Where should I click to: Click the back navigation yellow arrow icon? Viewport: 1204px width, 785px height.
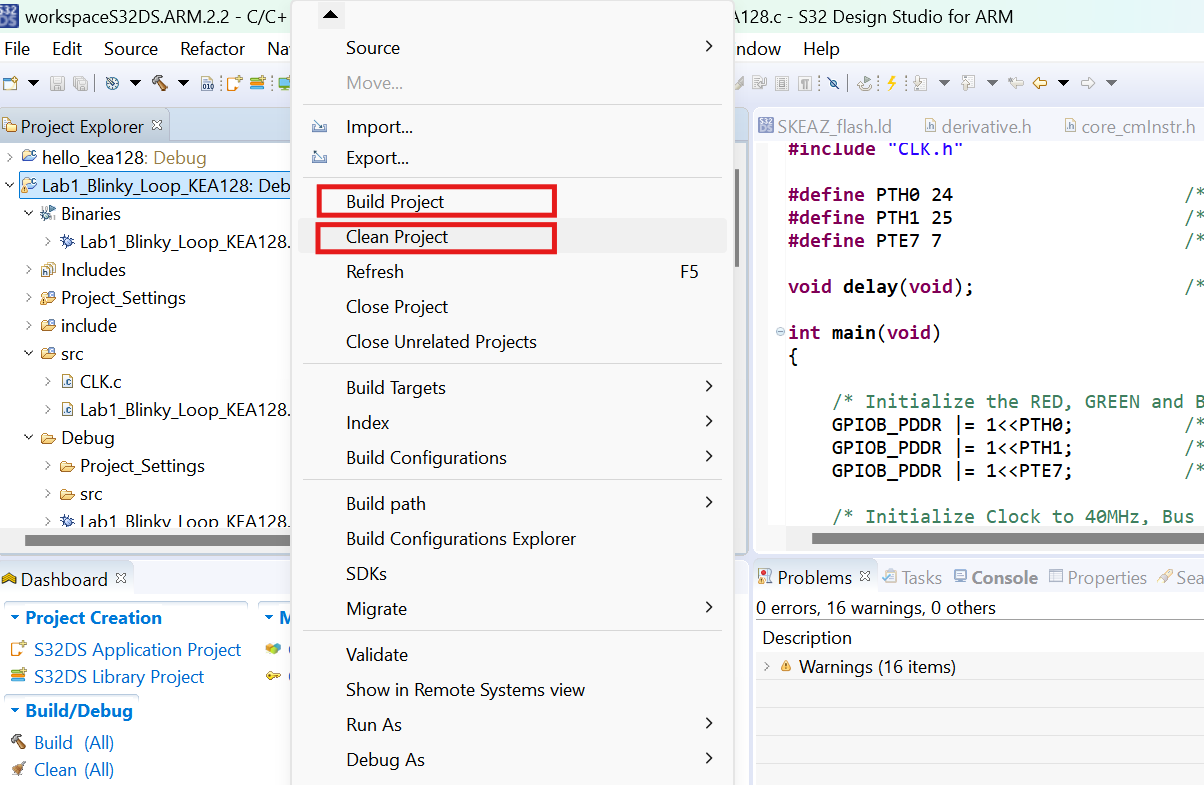(x=1040, y=82)
